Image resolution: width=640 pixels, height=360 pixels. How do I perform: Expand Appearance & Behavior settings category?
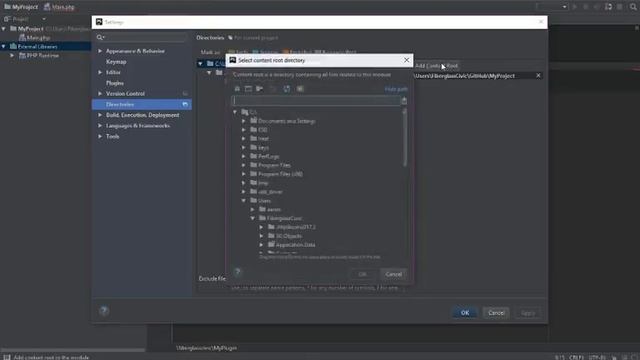click(x=100, y=51)
